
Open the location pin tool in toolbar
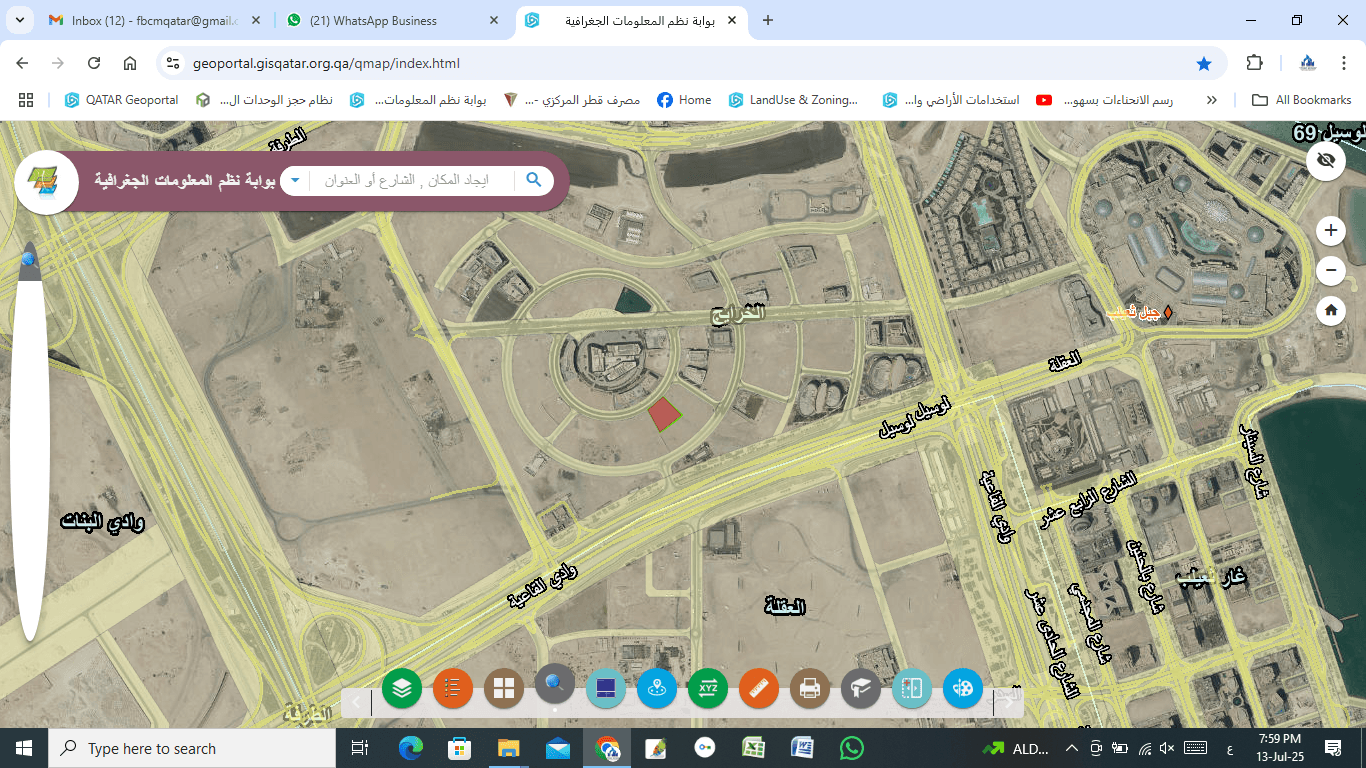pyautogui.click(x=657, y=688)
